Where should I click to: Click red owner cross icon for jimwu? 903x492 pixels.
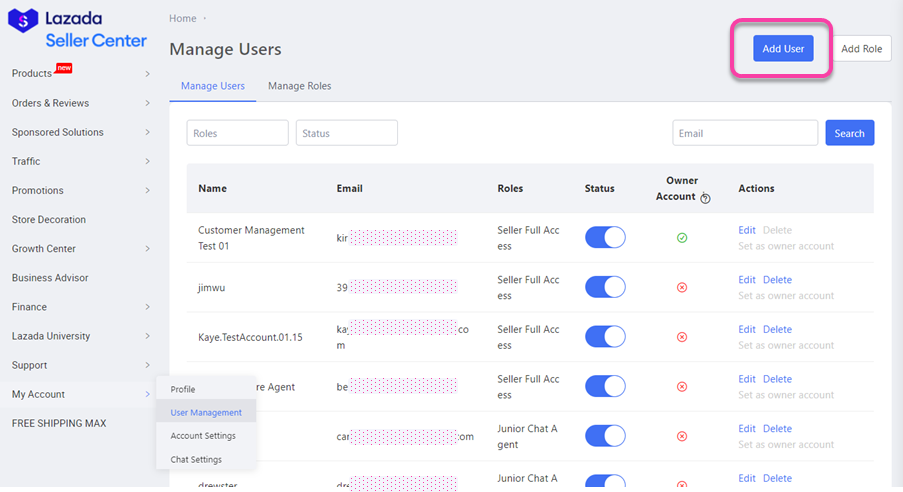682,287
